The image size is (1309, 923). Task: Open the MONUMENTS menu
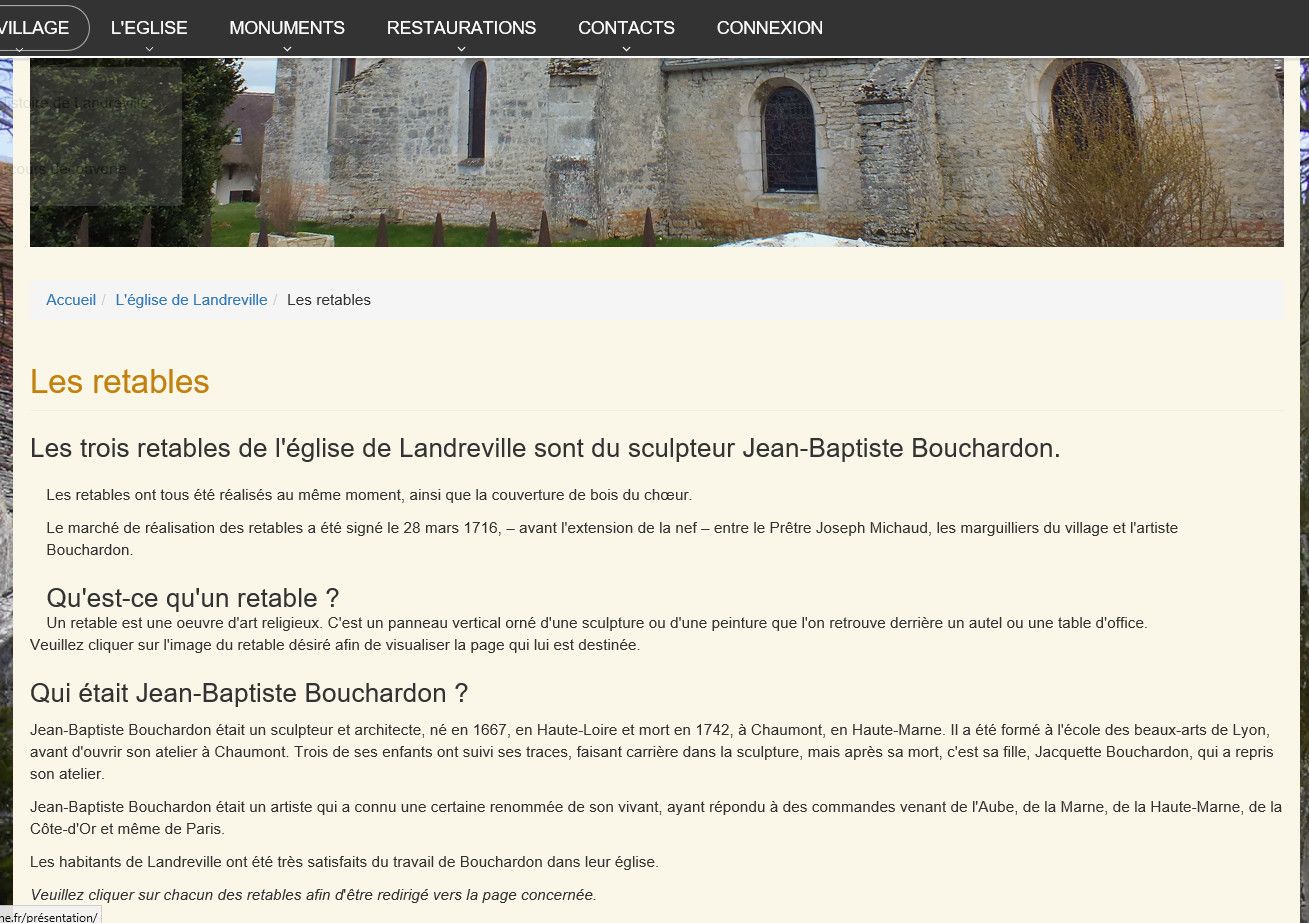(x=287, y=27)
